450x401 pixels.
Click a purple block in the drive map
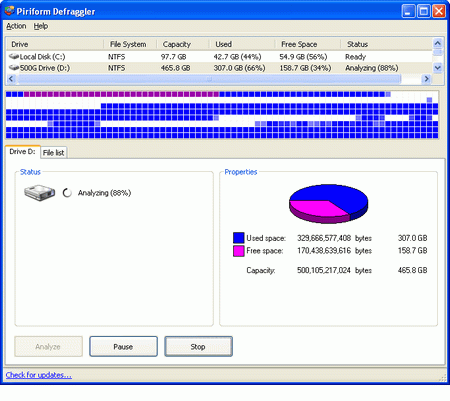(x=121, y=94)
